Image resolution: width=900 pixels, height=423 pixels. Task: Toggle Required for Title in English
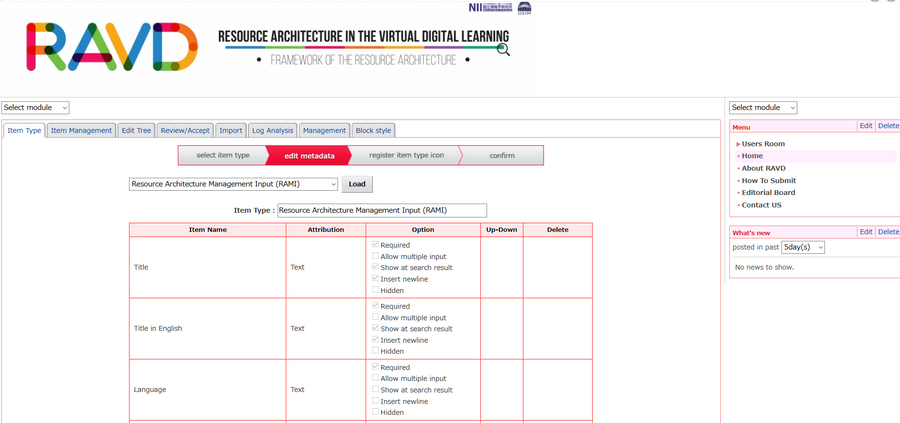pyautogui.click(x=375, y=306)
